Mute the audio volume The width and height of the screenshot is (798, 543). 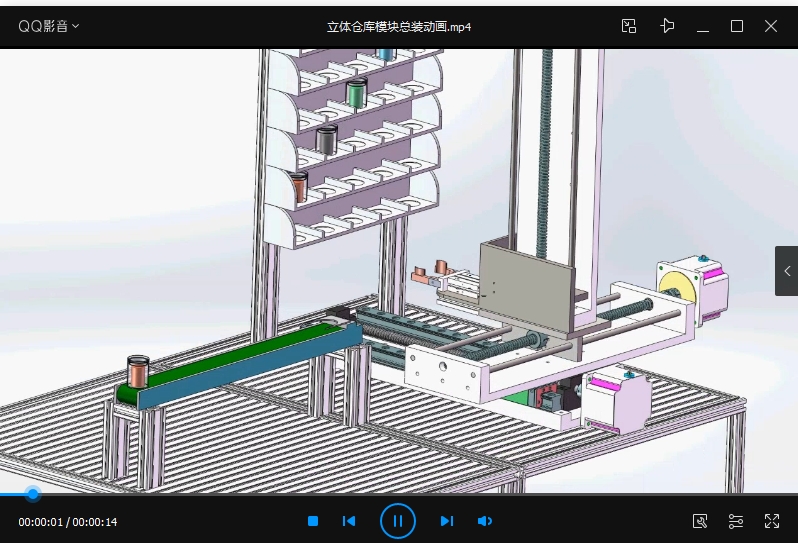484,521
